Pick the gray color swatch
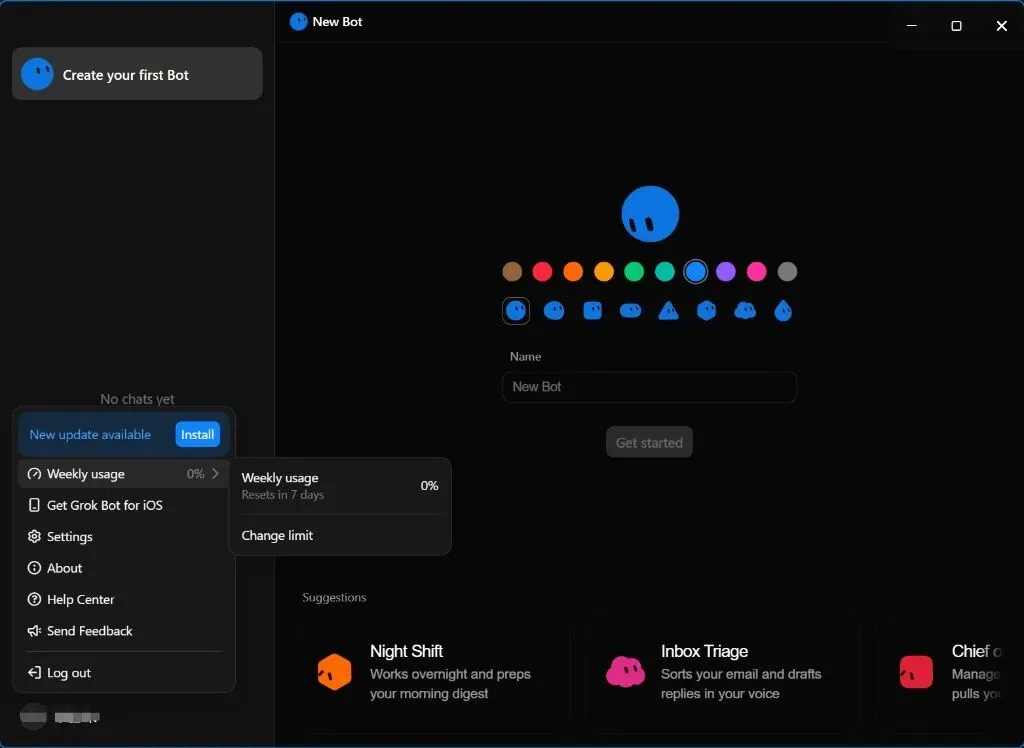Viewport: 1024px width, 748px height. tap(787, 272)
